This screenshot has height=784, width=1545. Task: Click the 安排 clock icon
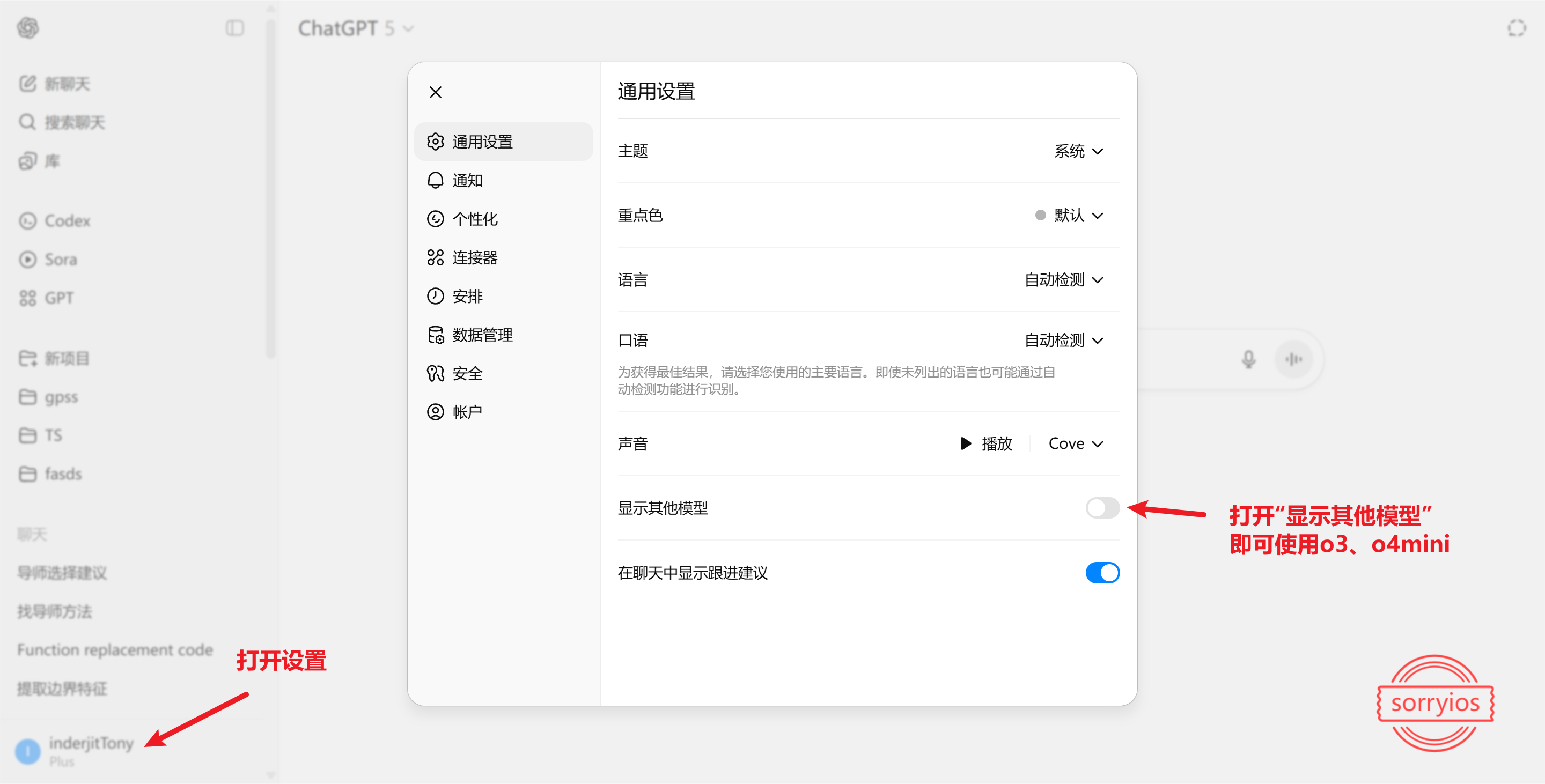[x=436, y=296]
